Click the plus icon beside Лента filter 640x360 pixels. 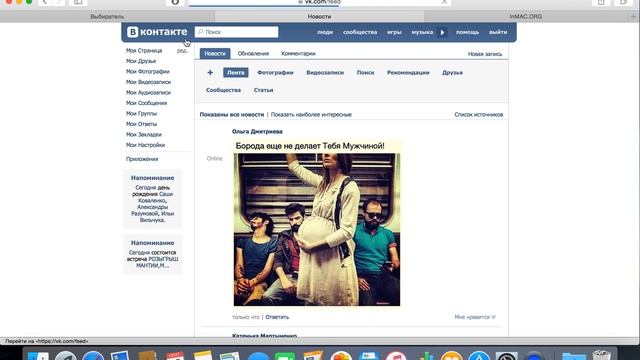[210, 73]
